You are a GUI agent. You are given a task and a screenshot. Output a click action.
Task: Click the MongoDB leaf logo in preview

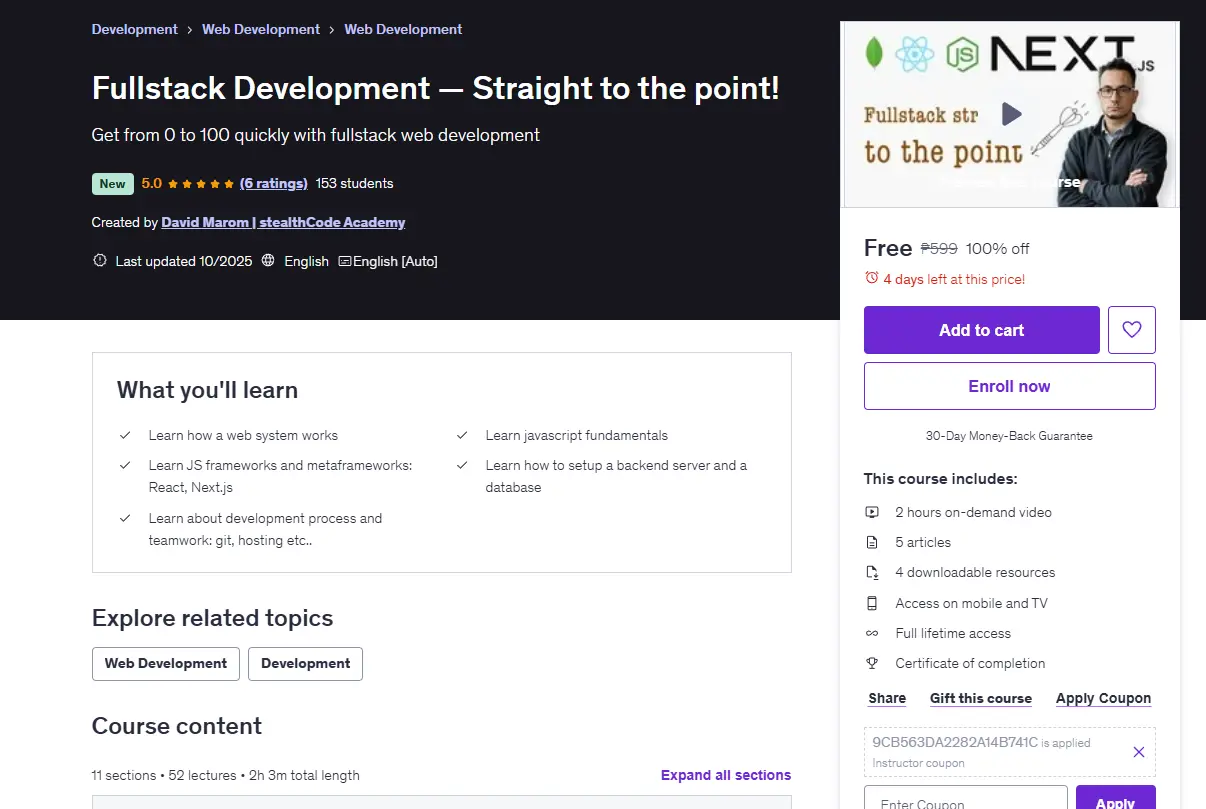[x=874, y=52]
